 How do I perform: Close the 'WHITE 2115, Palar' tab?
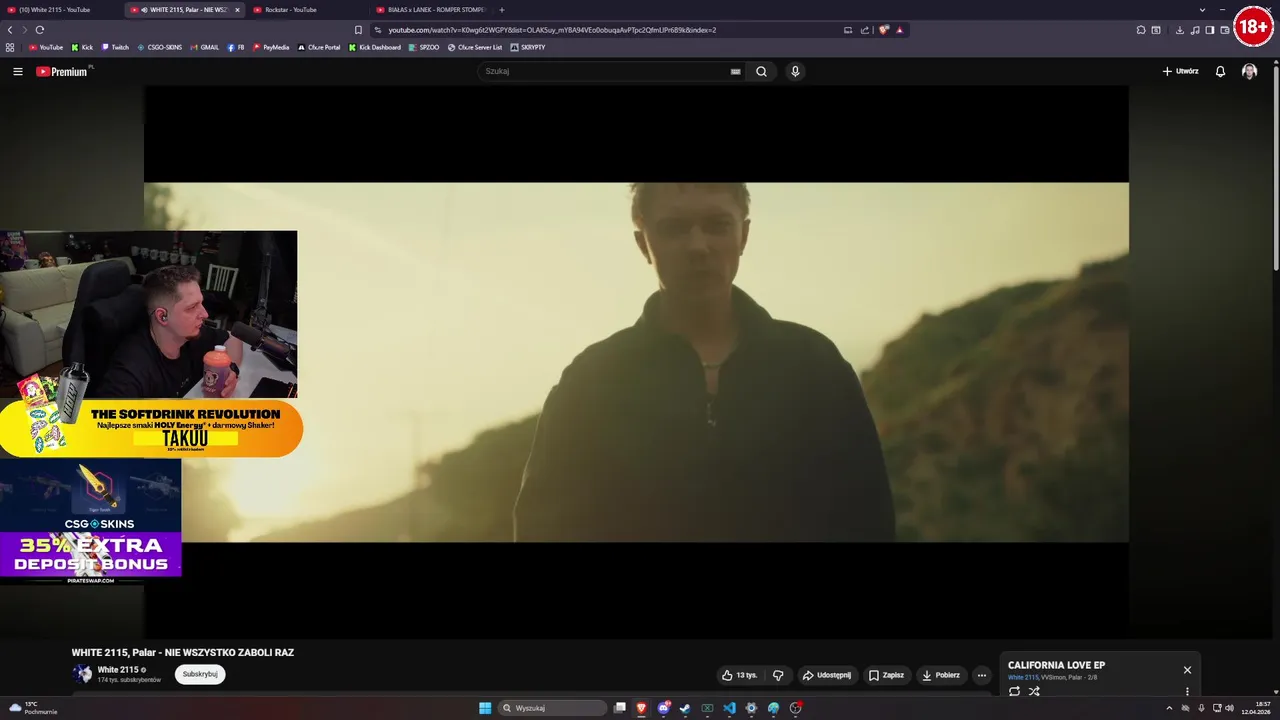pos(237,10)
